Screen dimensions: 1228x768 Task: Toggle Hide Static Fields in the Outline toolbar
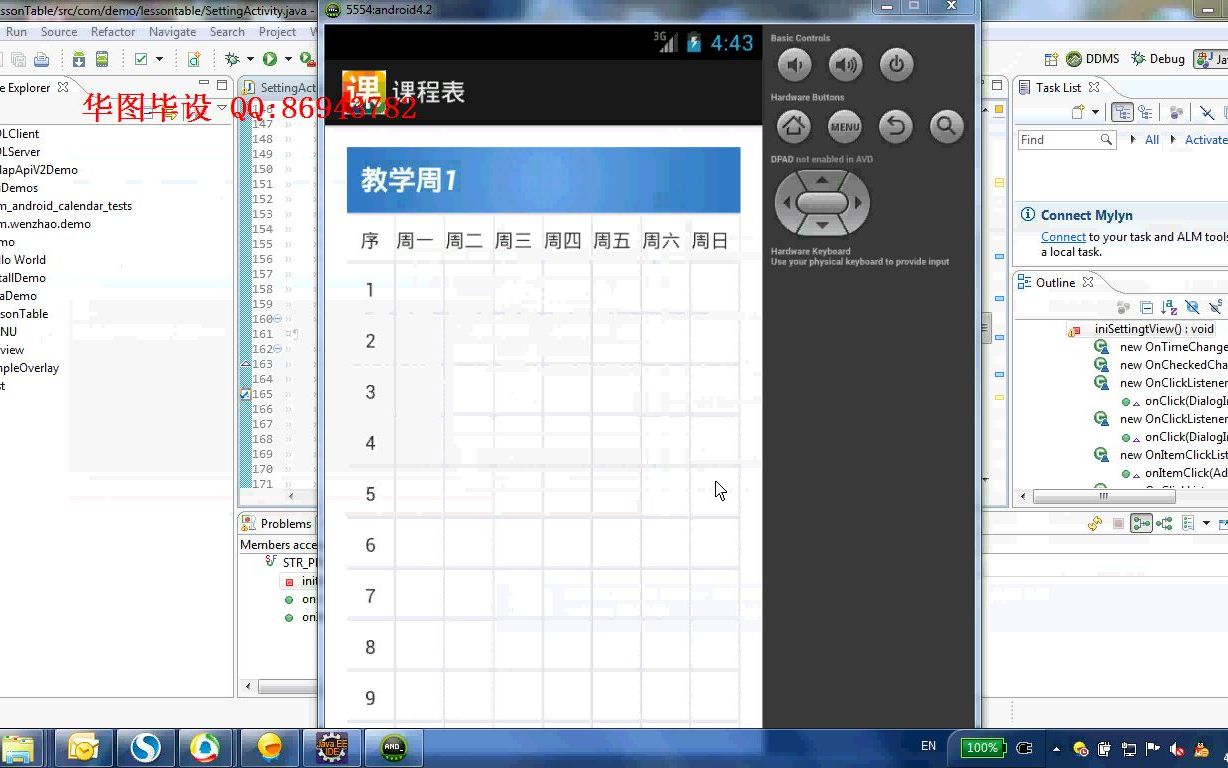point(1215,308)
